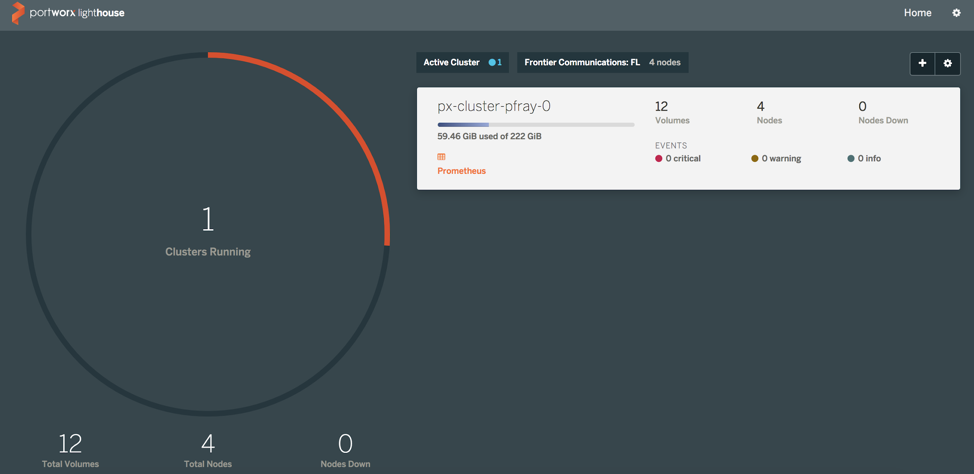Viewport: 974px width, 474px height.
Task: Select the 0 info events text
Action: click(x=869, y=159)
